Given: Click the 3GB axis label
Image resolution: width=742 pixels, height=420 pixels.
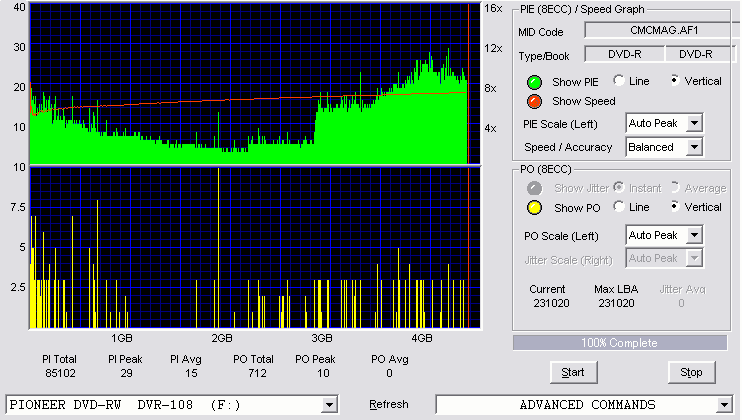Looking at the screenshot, I should 321,338.
